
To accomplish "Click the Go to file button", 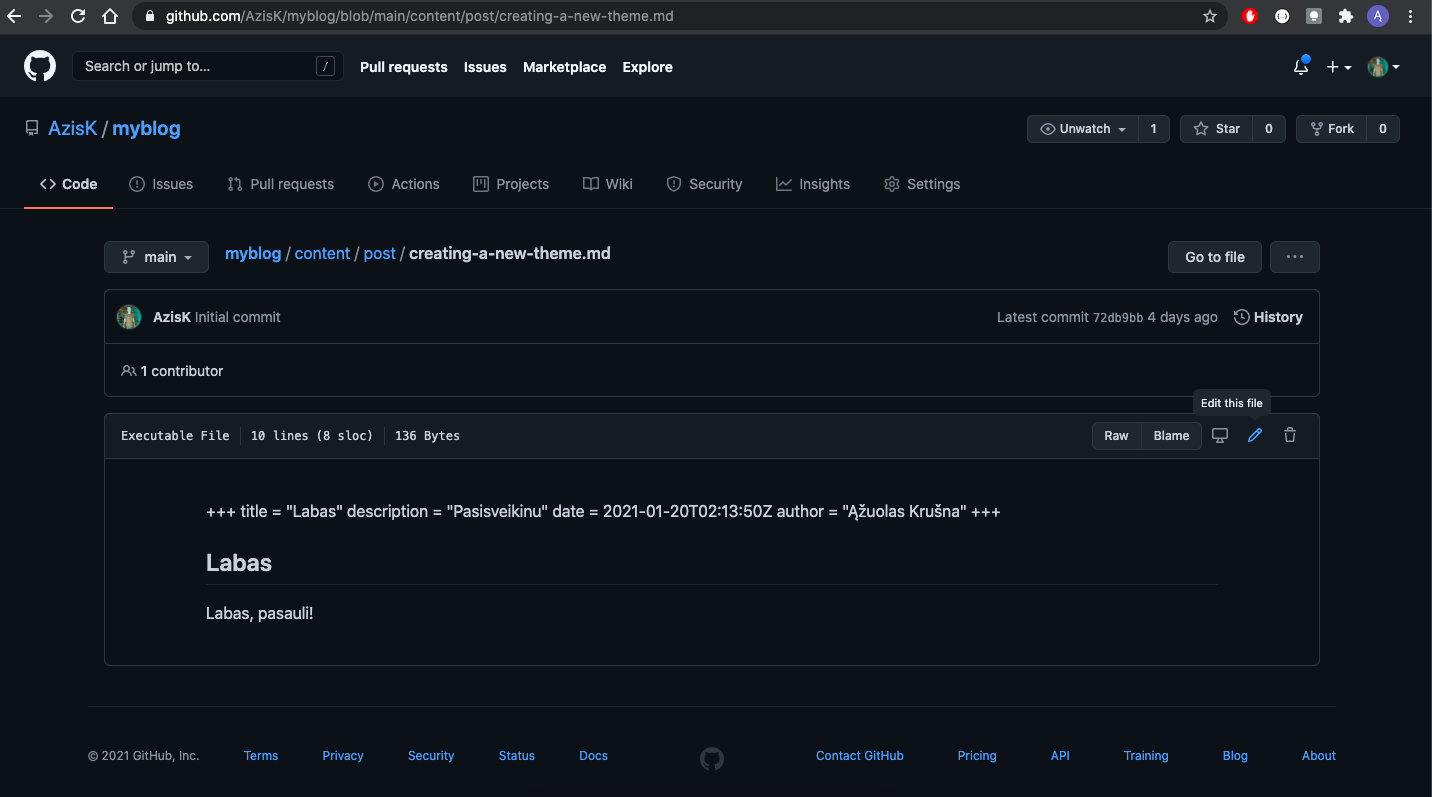I will 1215,257.
